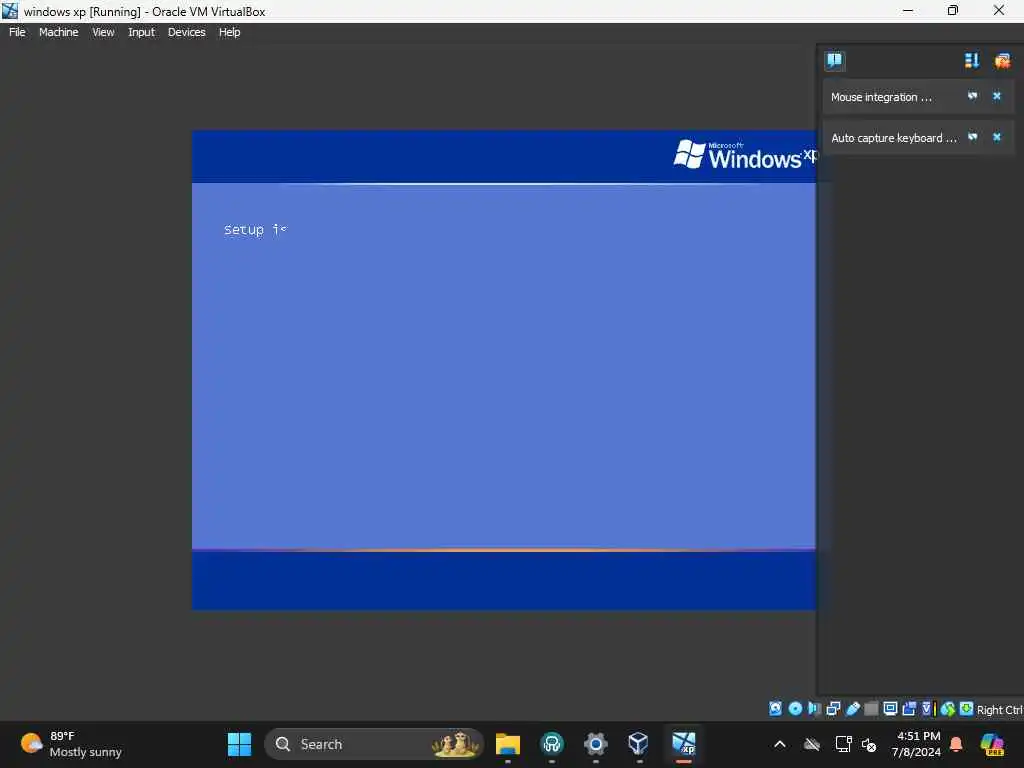Click the taskbar Search box
The image size is (1024, 768).
[x=374, y=744]
